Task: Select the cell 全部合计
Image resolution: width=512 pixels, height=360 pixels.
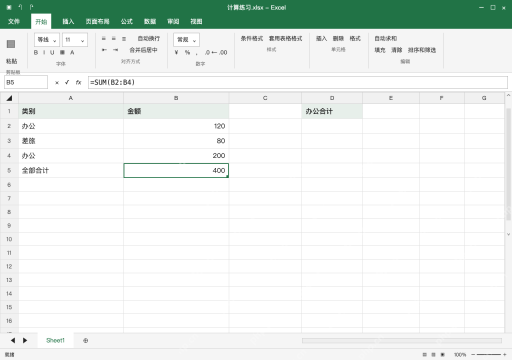Action: (71, 170)
